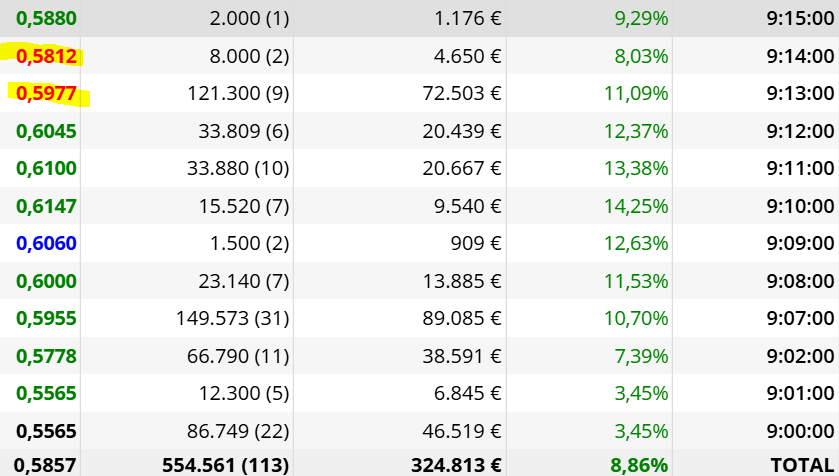Click the black price 0,5565 at 9:00:00
Viewport: 839px width, 476px height.
(x=46, y=431)
